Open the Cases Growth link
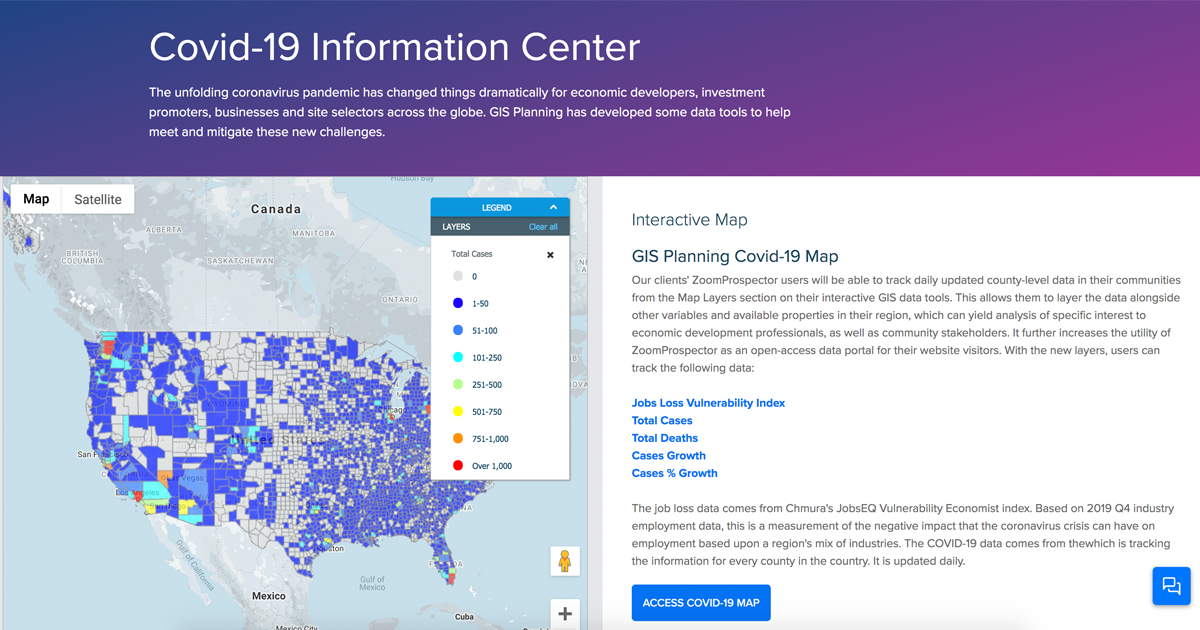The height and width of the screenshot is (630, 1200). click(x=670, y=456)
